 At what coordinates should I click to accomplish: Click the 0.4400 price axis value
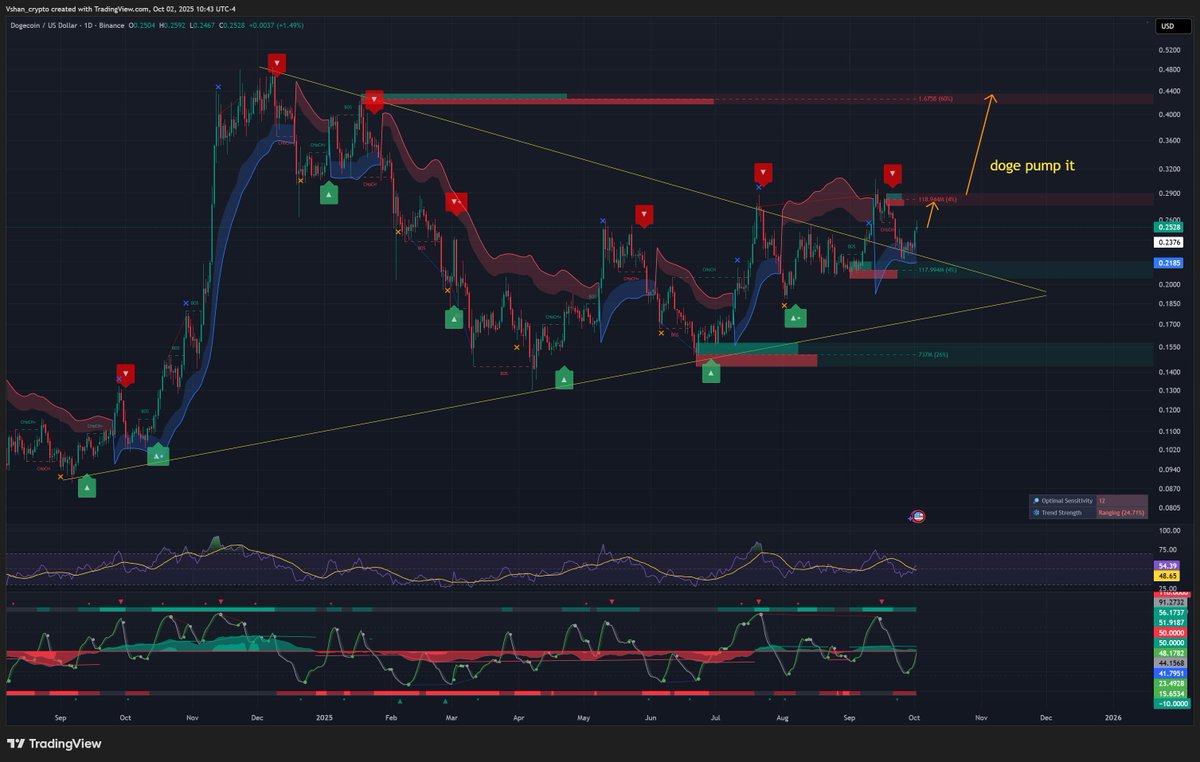click(1167, 91)
